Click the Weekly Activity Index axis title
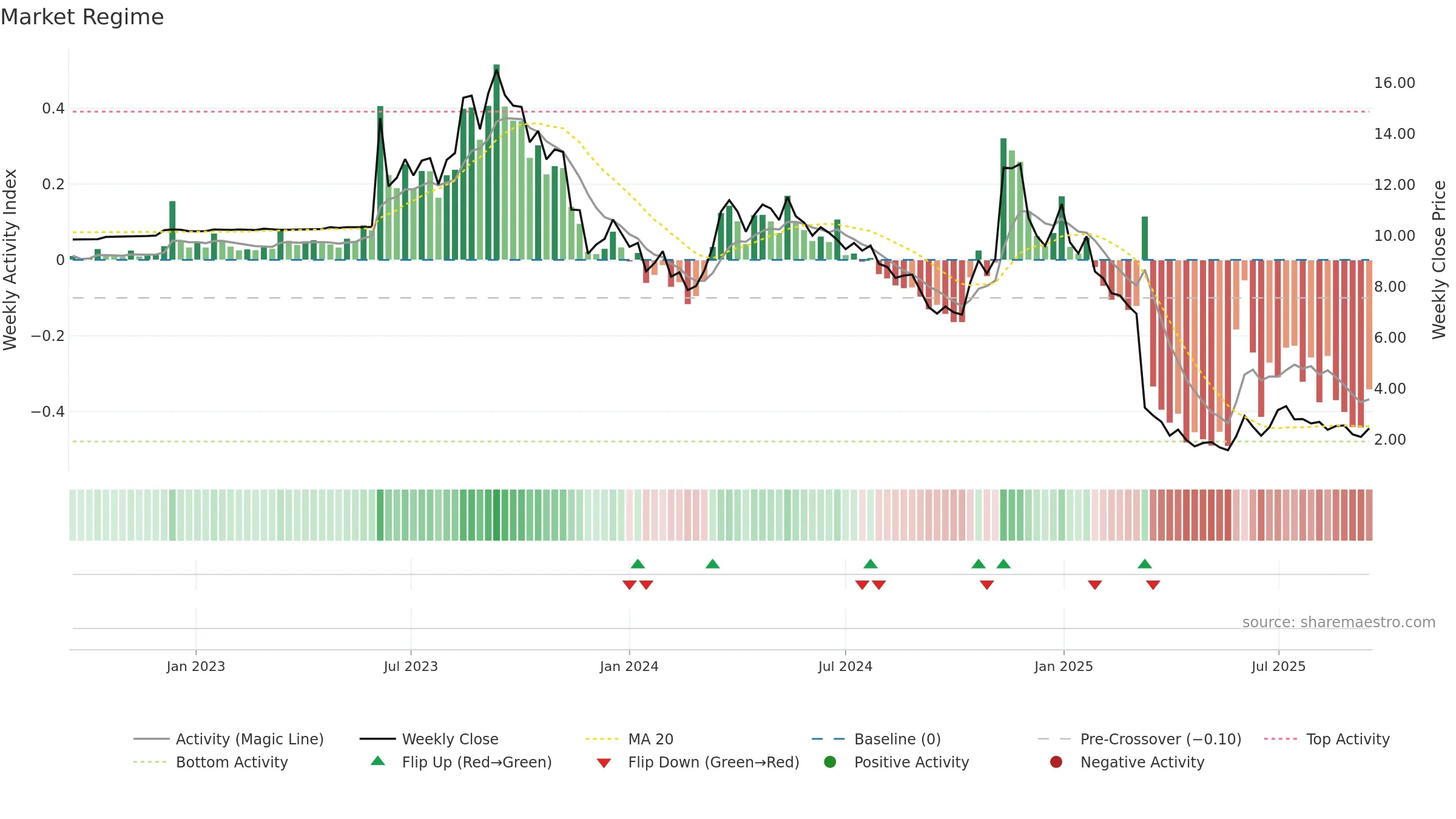 tap(10, 260)
